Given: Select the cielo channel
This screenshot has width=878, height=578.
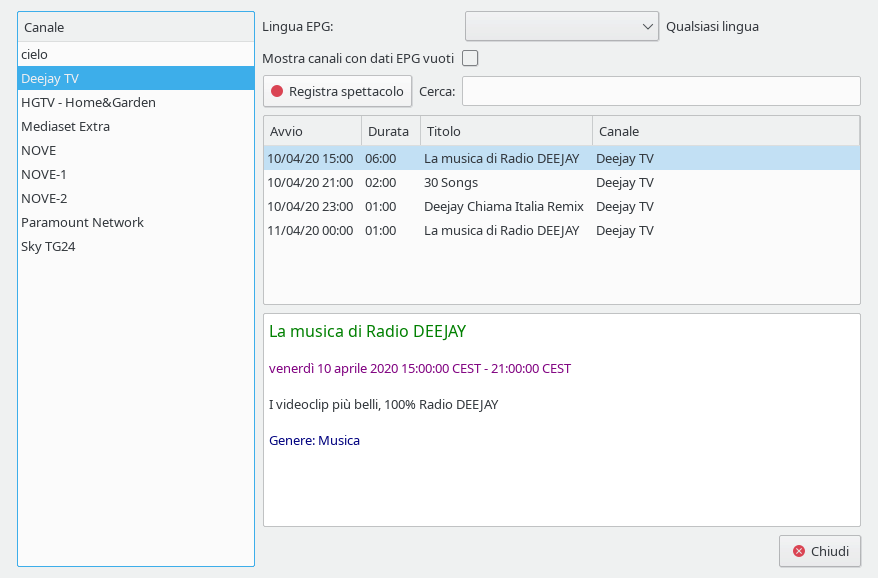Looking at the screenshot, I should coord(136,54).
